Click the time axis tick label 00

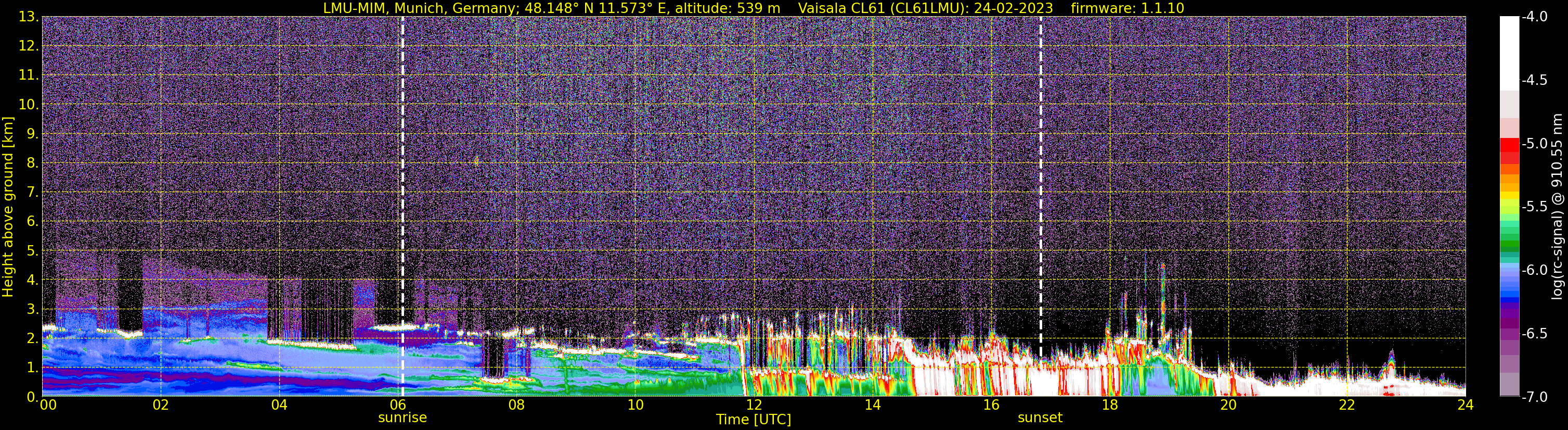pyautogui.click(x=47, y=405)
